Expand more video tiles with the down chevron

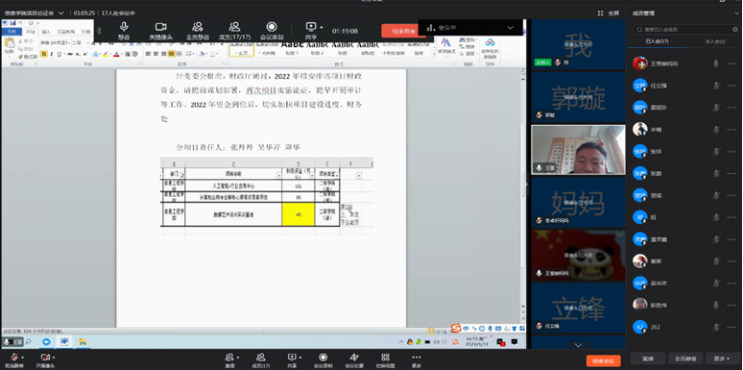click(578, 345)
